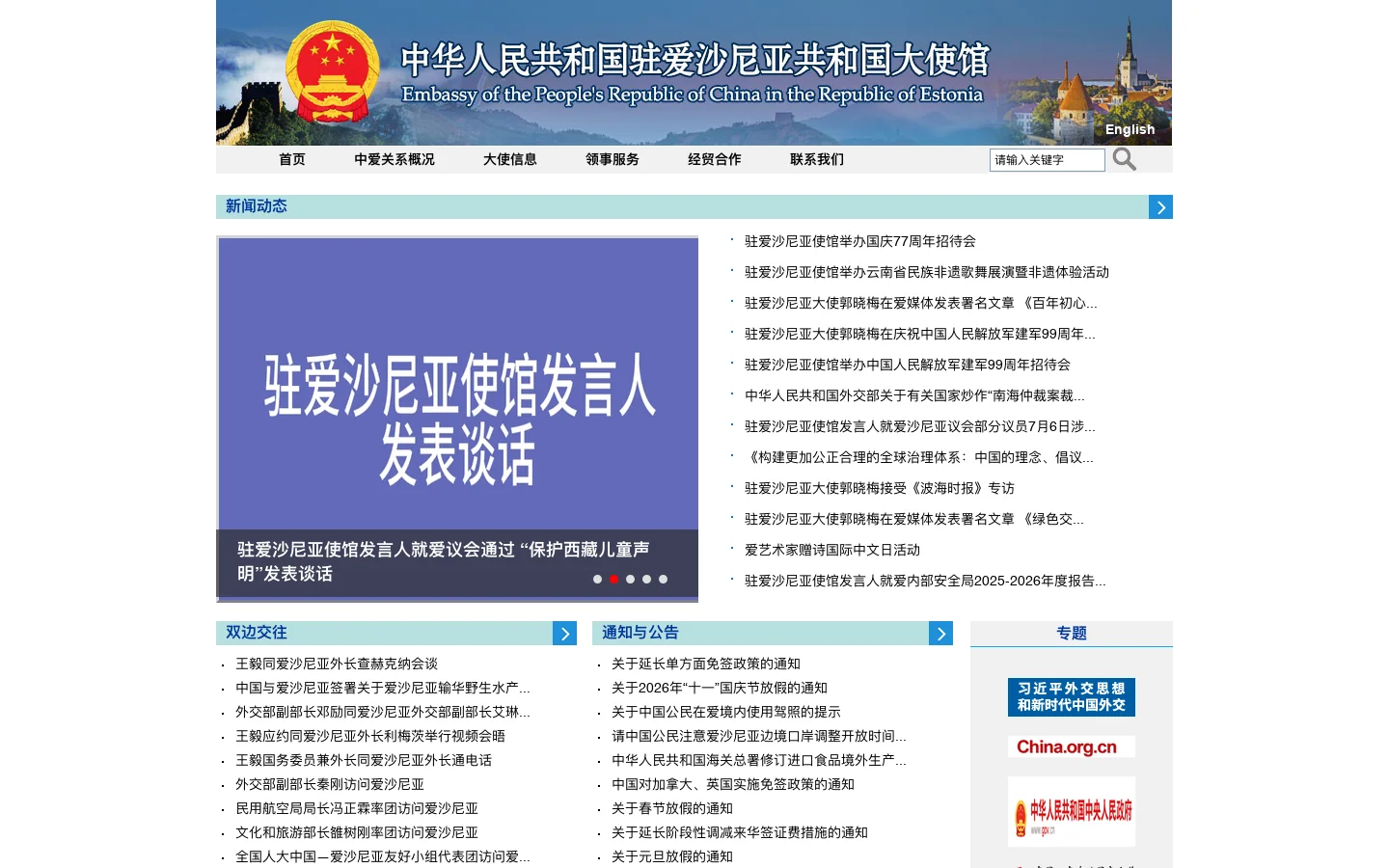
Task: Click the 专题 section heading
Action: coord(1072,634)
